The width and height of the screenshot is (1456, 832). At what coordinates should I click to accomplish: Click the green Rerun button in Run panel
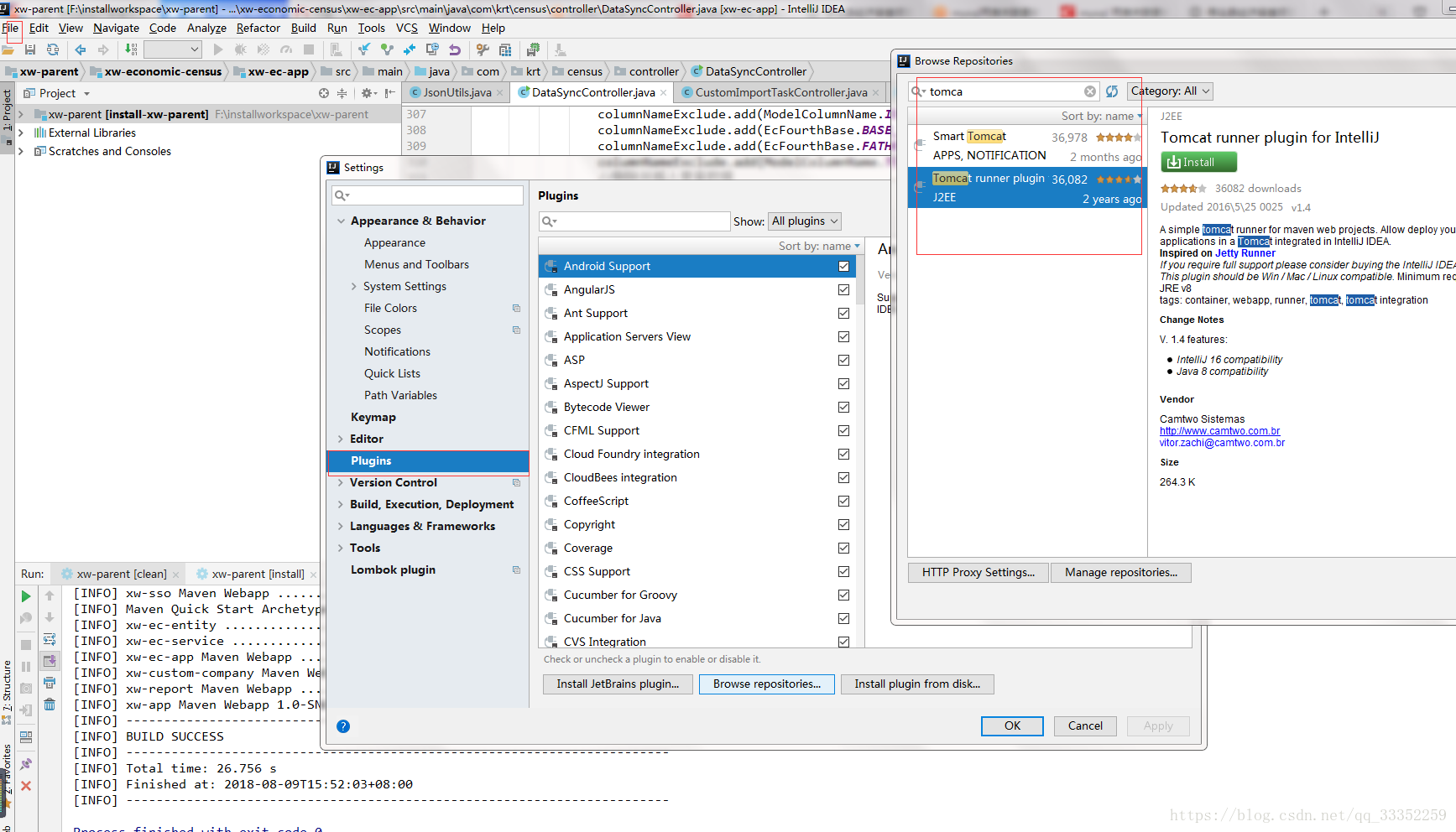(26, 596)
